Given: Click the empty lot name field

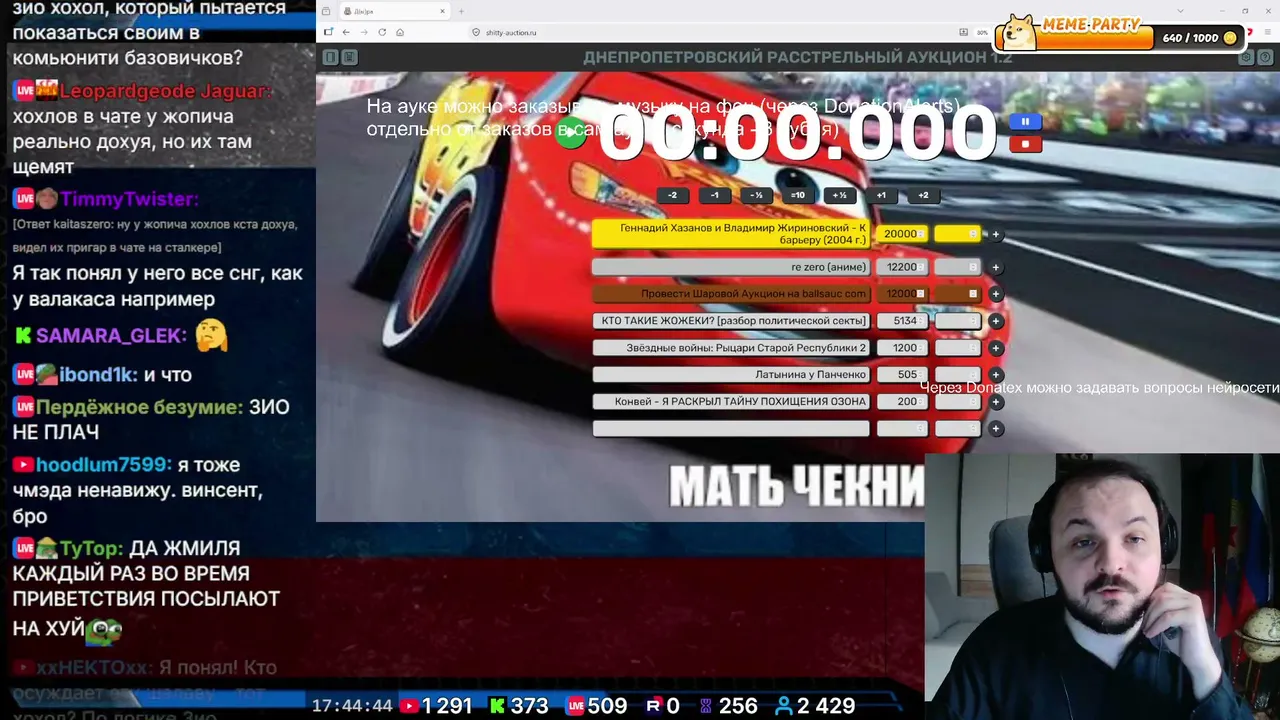Looking at the screenshot, I should pos(731,429).
